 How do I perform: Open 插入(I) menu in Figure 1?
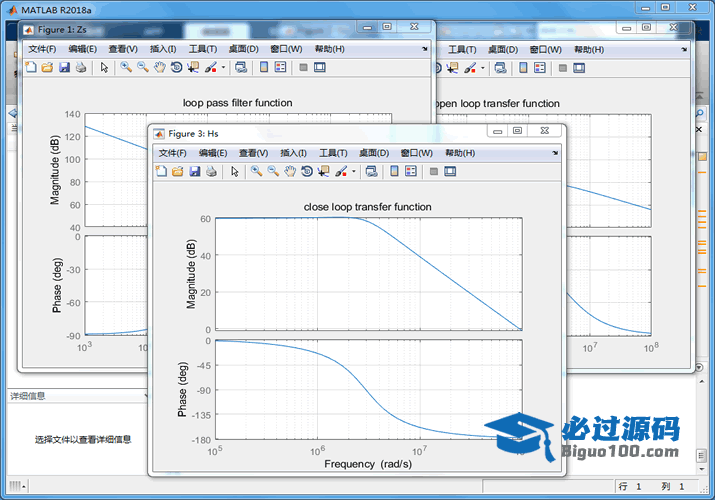coord(163,49)
